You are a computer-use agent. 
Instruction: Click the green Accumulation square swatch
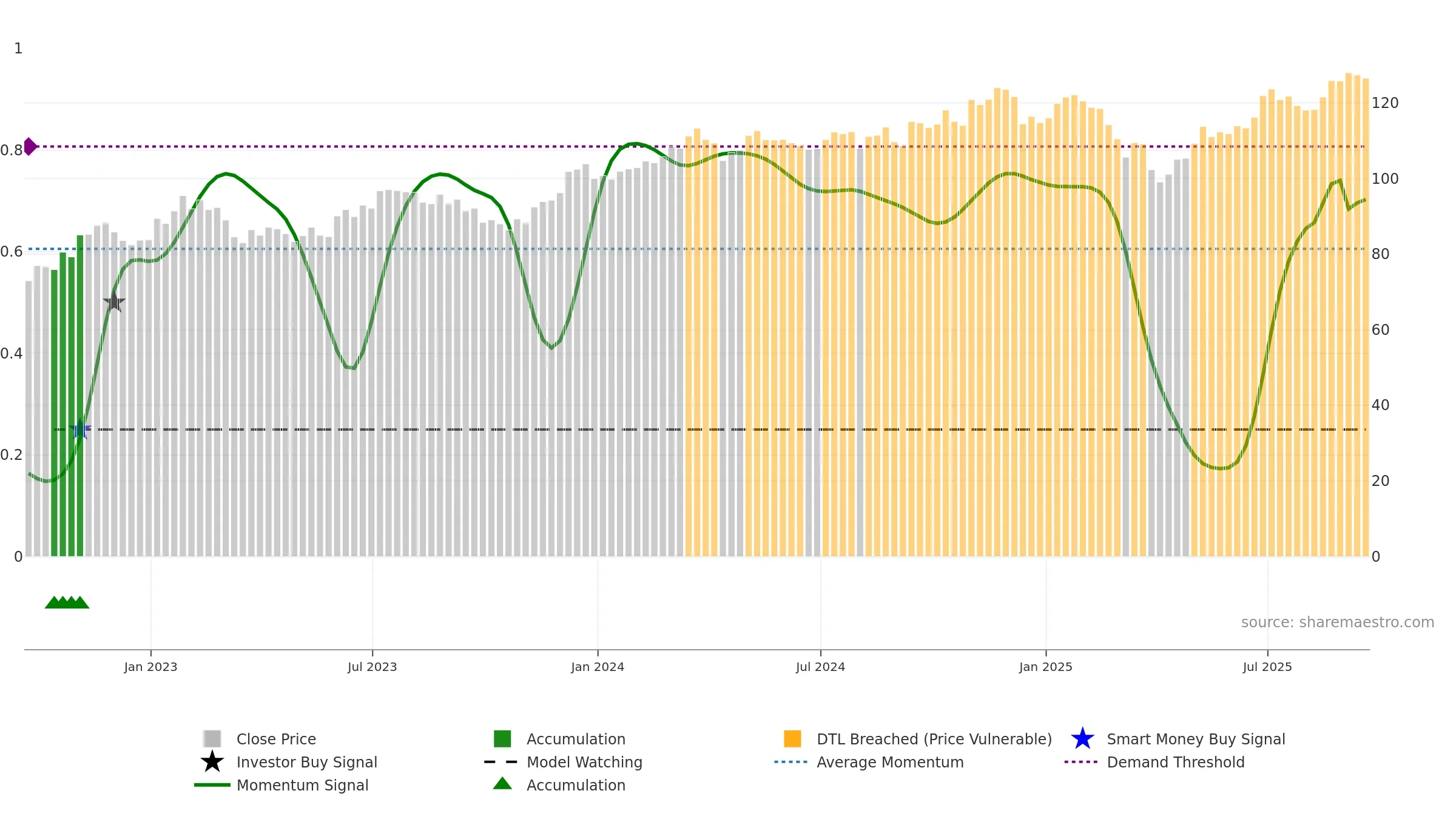click(502, 739)
